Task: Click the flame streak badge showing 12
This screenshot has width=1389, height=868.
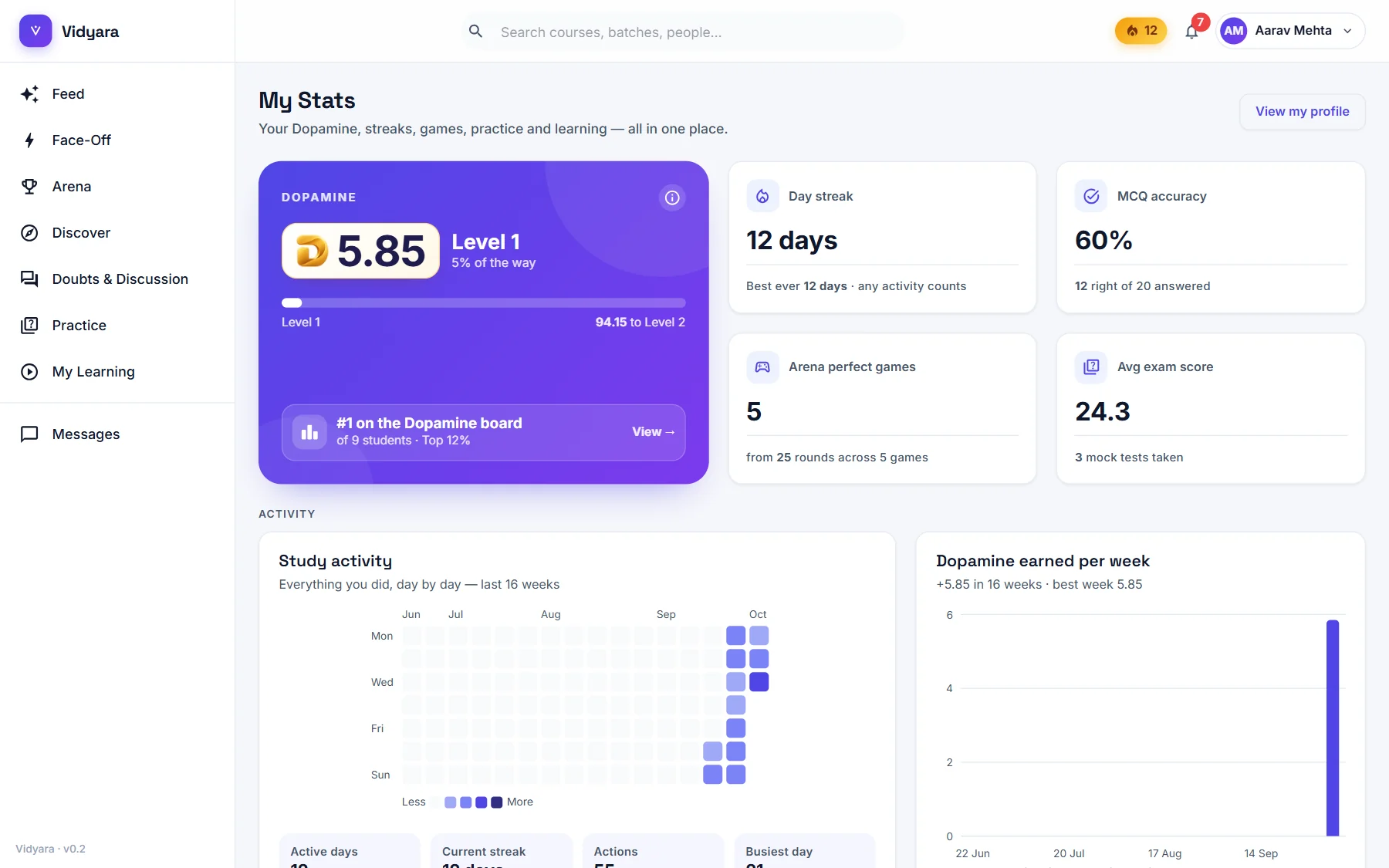Action: [1141, 31]
